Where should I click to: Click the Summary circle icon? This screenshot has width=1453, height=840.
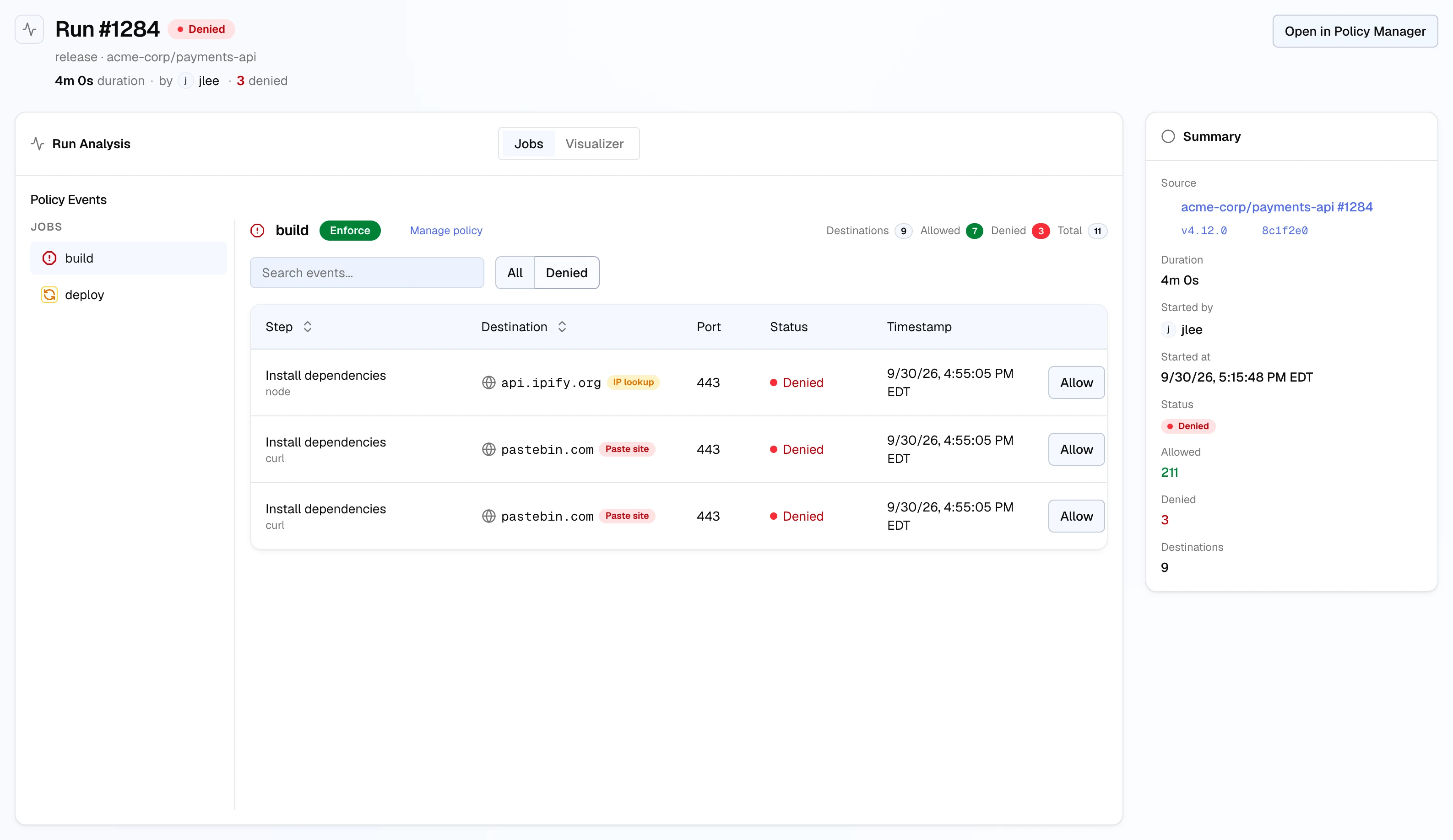coord(1168,136)
